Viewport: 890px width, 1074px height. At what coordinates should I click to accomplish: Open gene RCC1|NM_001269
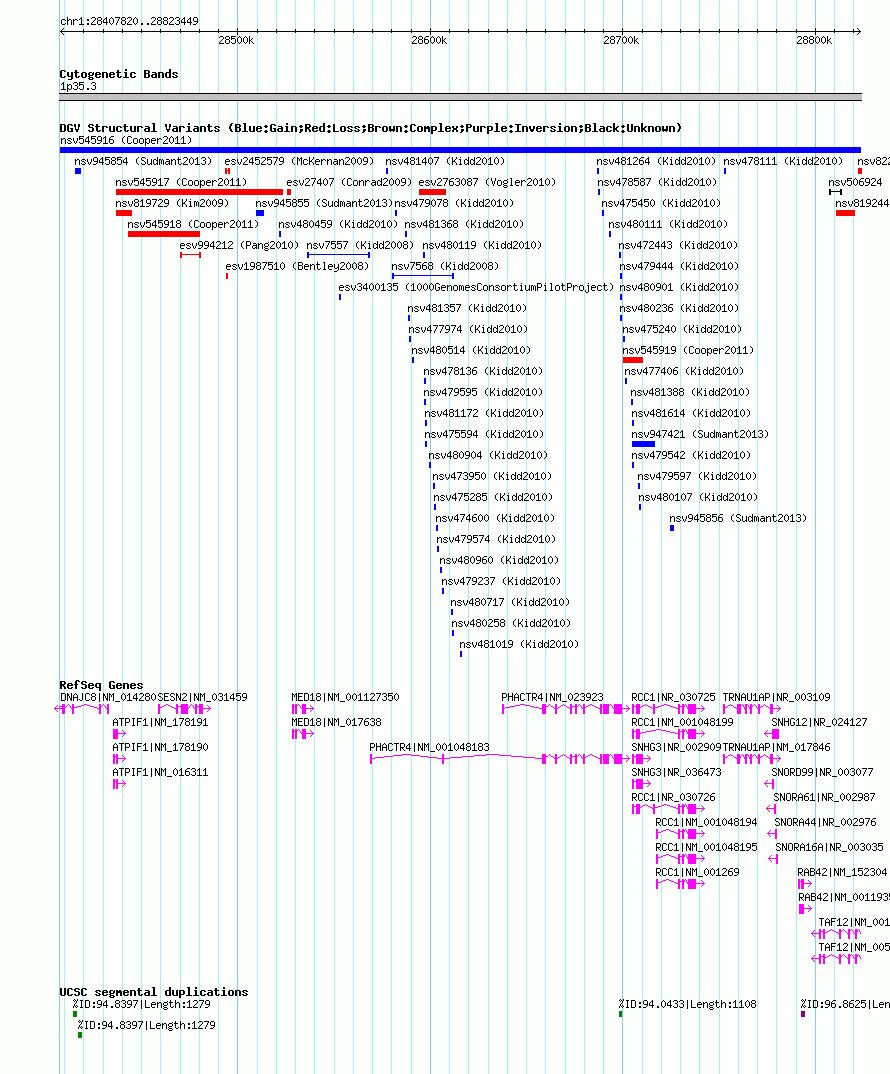pos(697,873)
